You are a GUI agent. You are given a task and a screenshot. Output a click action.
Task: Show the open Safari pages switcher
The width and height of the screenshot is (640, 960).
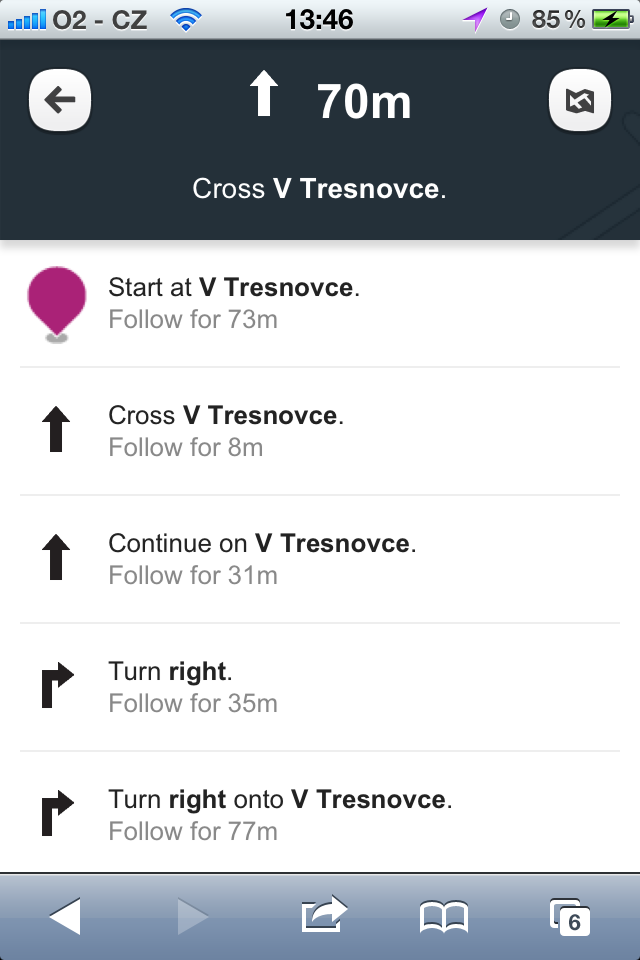click(569, 916)
